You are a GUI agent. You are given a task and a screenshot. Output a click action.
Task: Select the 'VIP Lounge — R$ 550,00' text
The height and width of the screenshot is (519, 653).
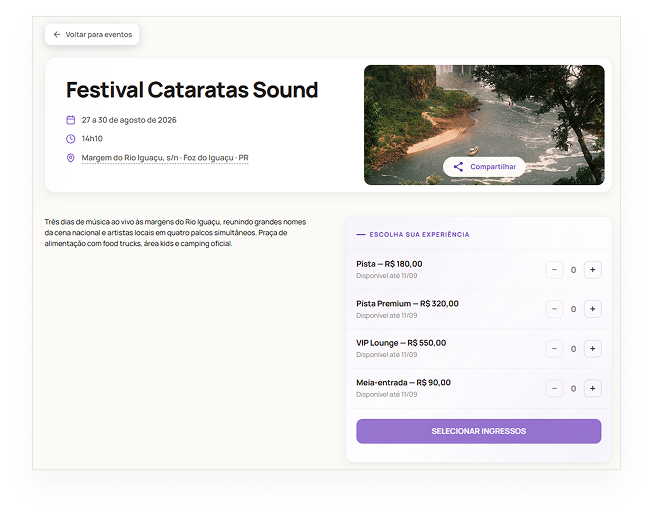[x=401, y=343]
